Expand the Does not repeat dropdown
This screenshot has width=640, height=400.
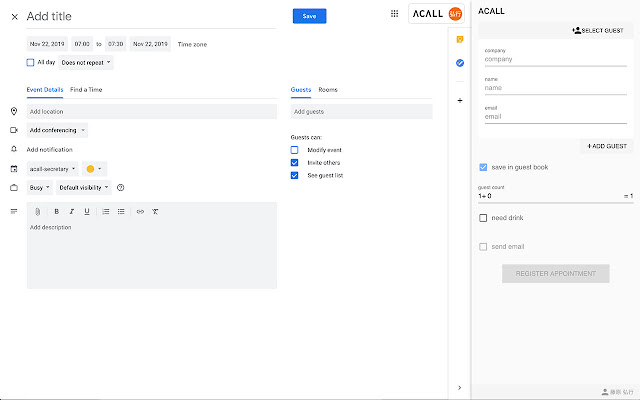tap(86, 62)
